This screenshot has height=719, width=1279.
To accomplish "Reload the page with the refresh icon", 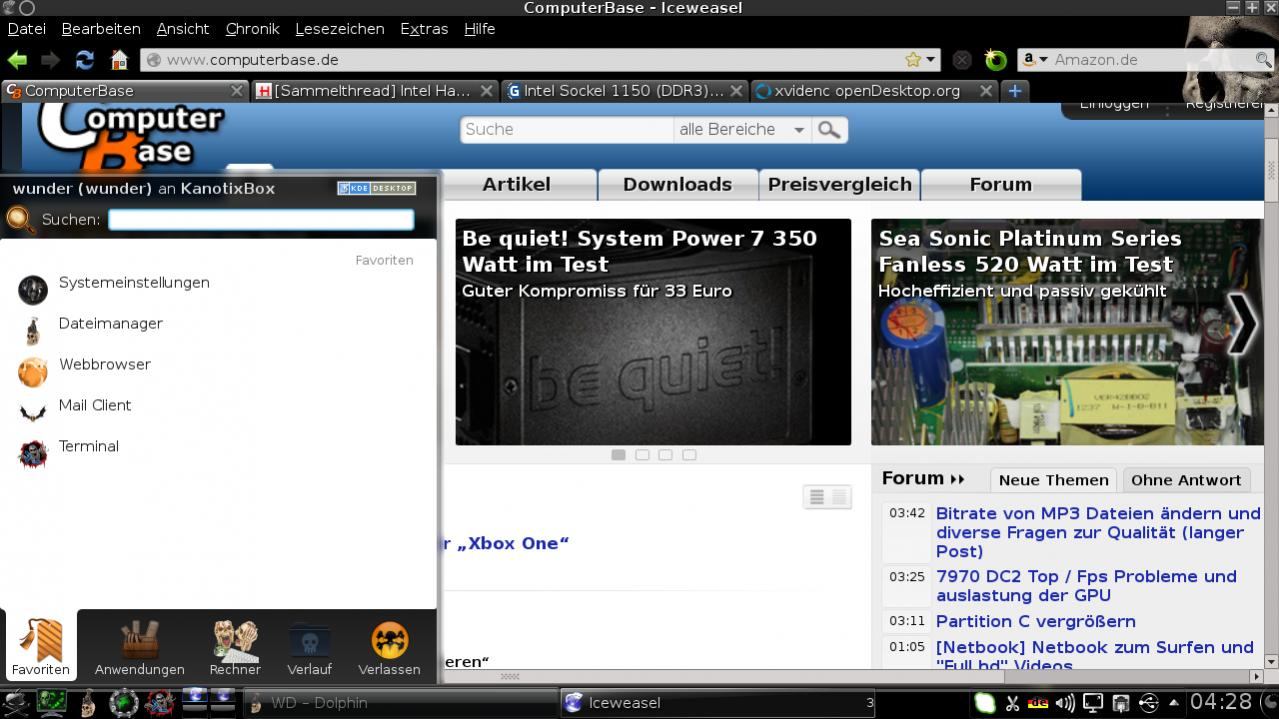I will [x=85, y=60].
